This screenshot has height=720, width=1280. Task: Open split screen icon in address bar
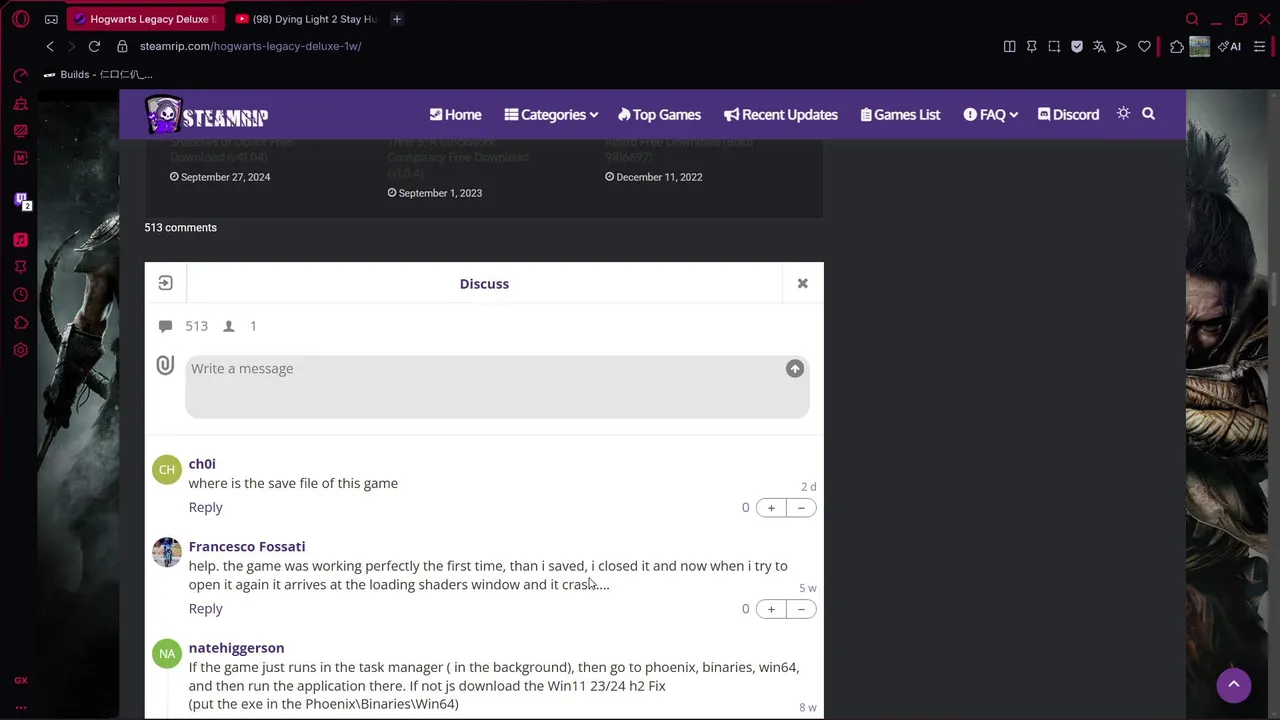tap(1010, 46)
